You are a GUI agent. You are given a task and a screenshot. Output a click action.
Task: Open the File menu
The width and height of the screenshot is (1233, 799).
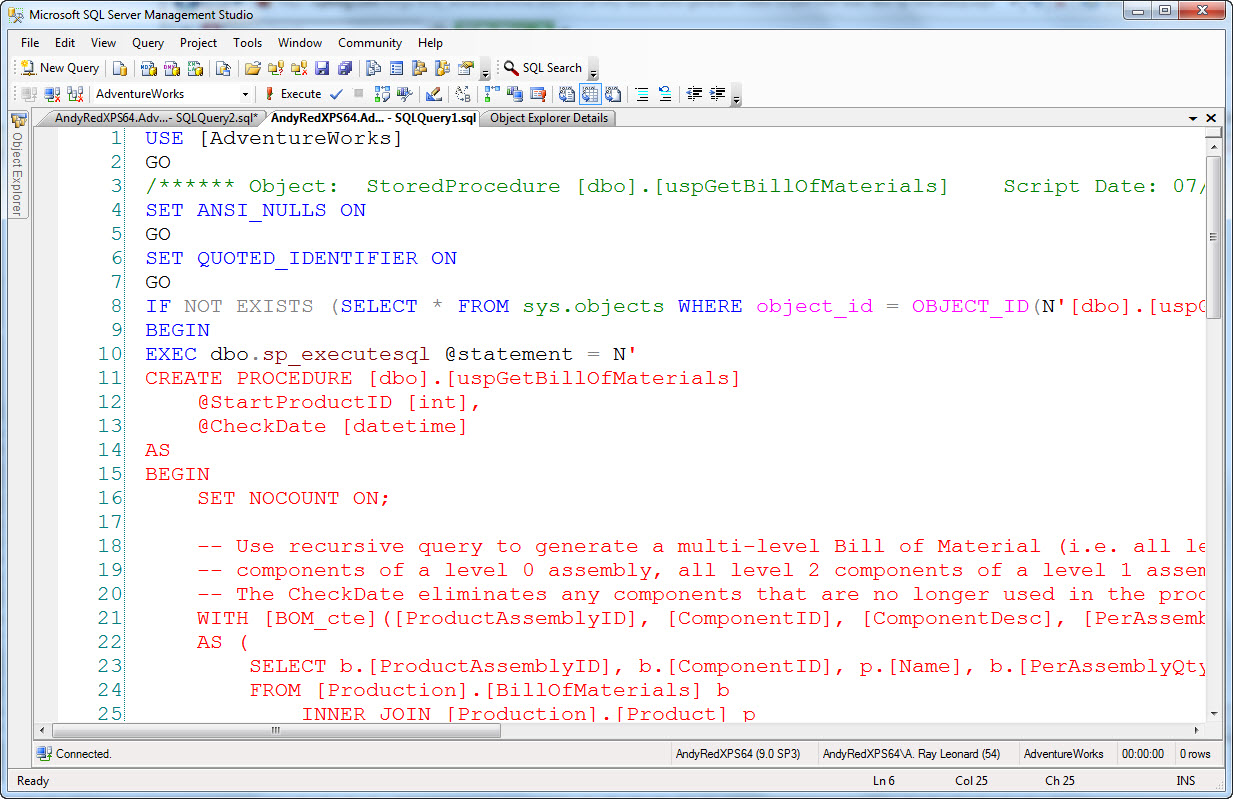(30, 43)
